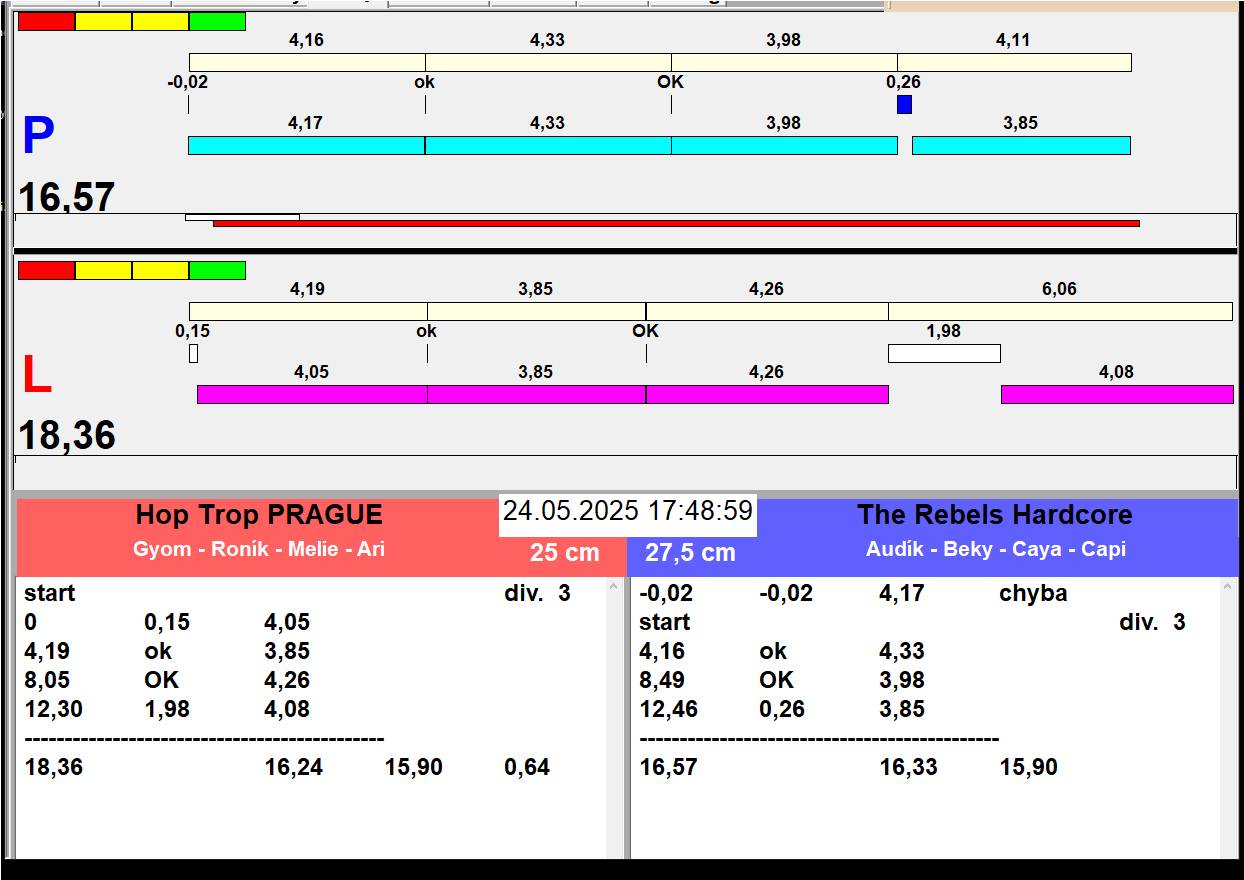Click the 0,26 pass label in lane P timeline

(904, 82)
